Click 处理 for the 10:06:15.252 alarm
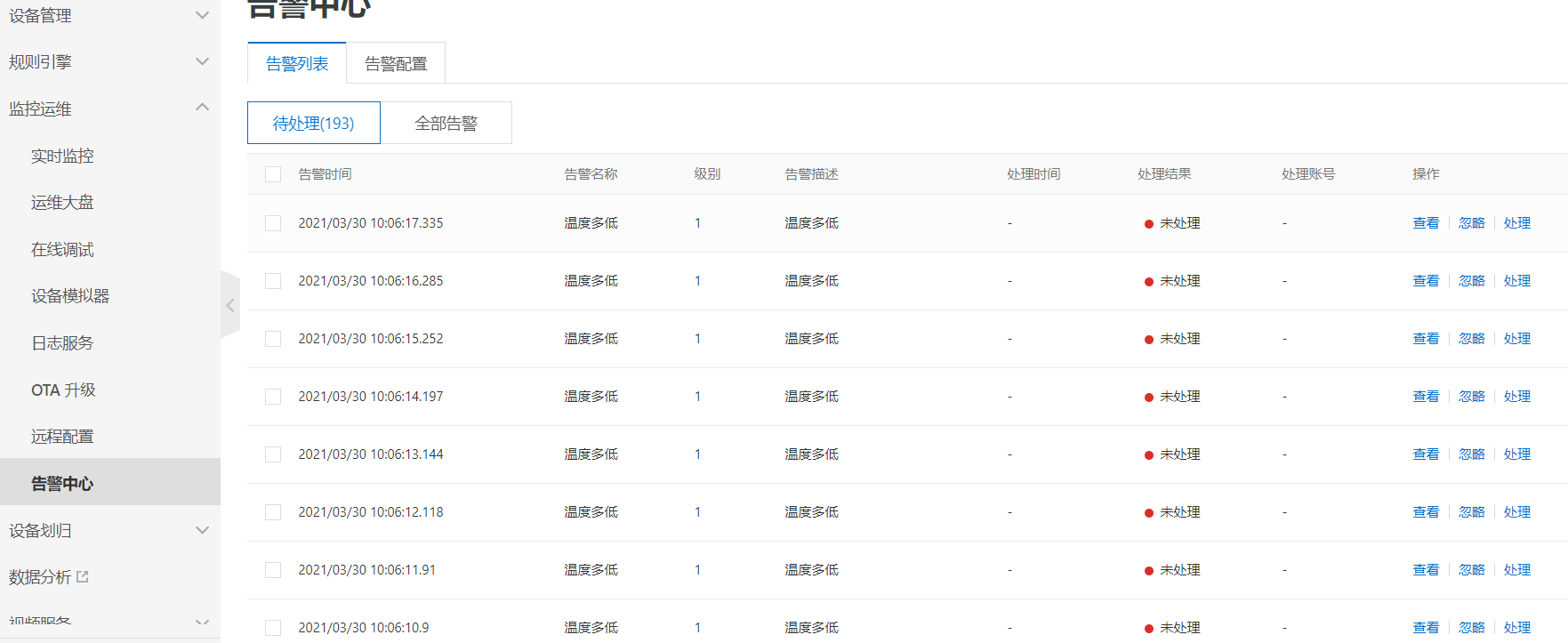 (1517, 339)
